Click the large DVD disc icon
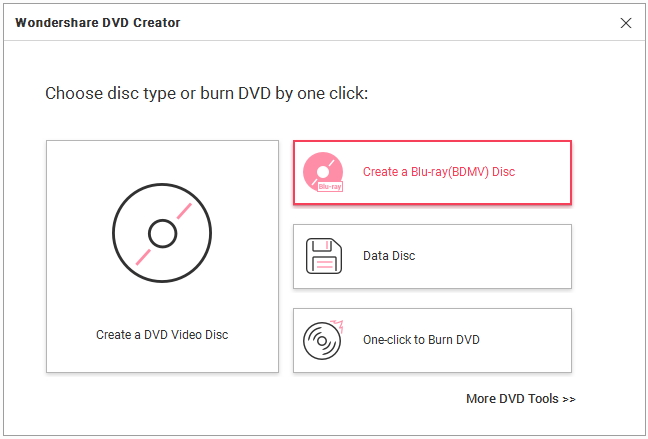 pyautogui.click(x=162, y=234)
